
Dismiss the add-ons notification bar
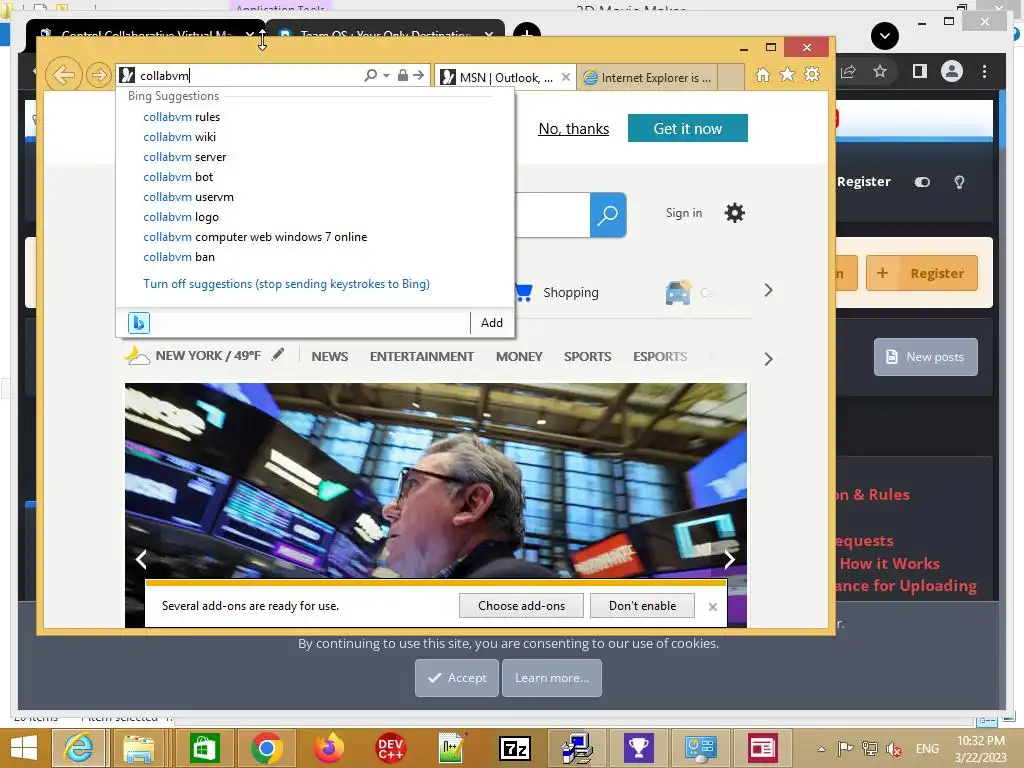[712, 607]
